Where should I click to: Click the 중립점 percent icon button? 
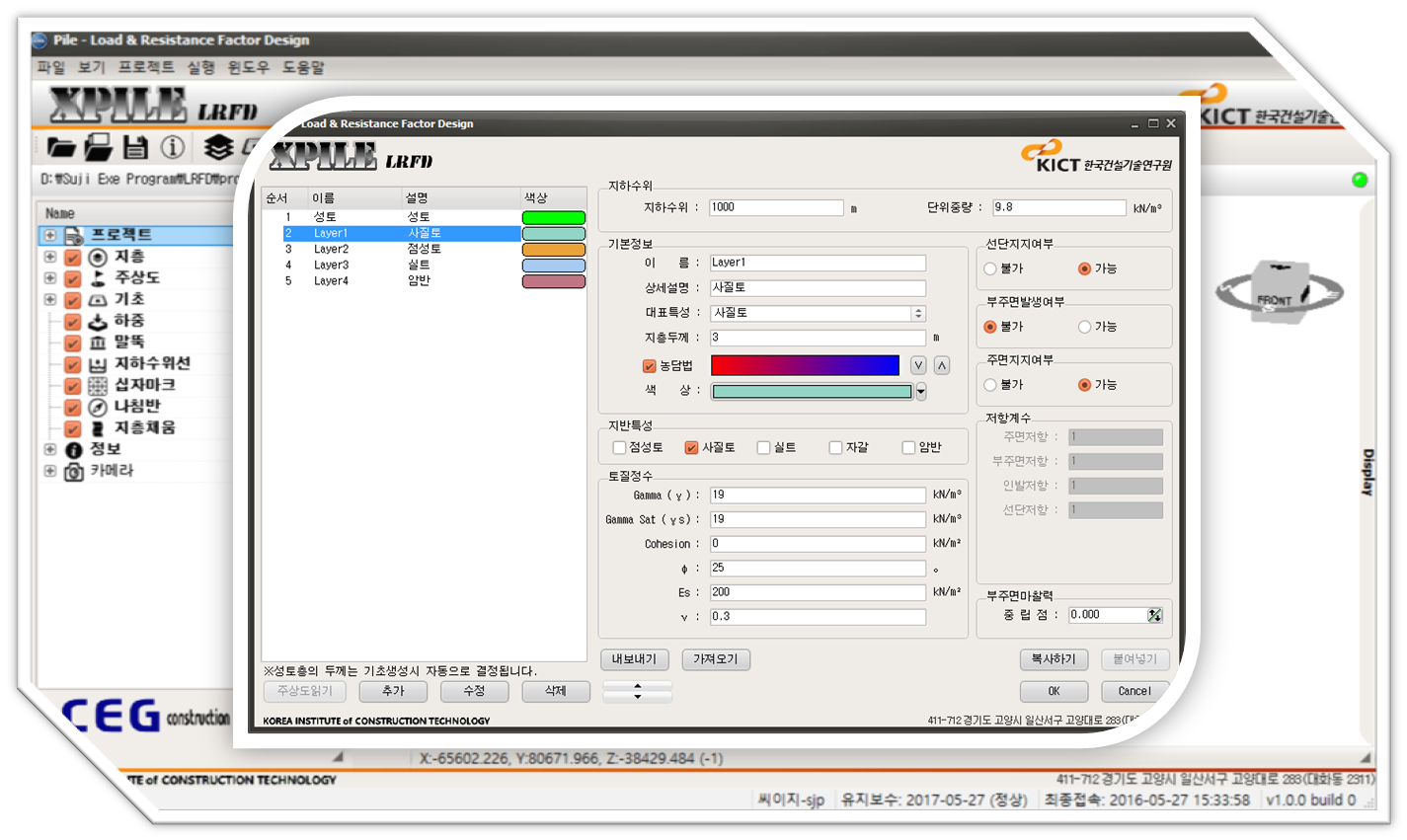coord(1154,615)
